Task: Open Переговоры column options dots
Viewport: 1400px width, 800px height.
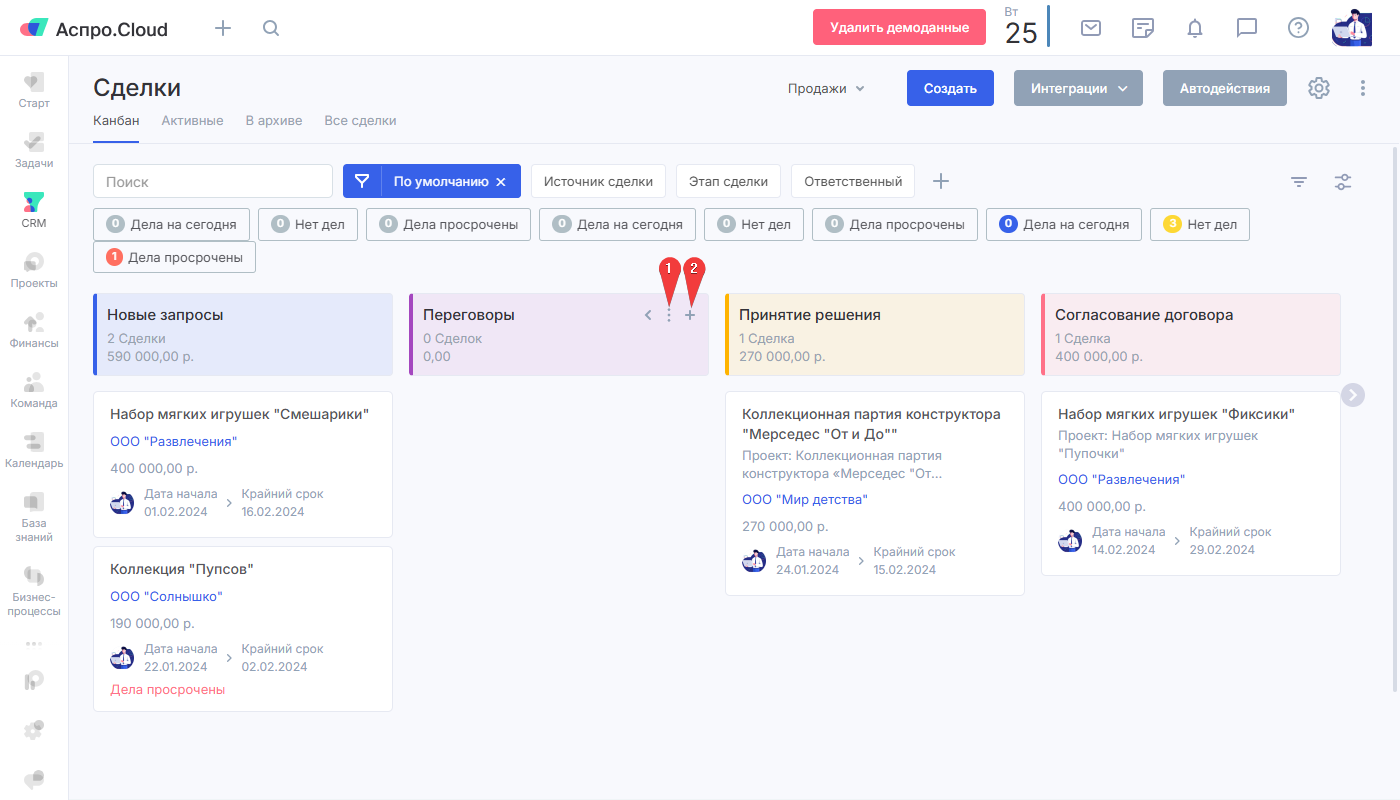Action: pyautogui.click(x=669, y=315)
